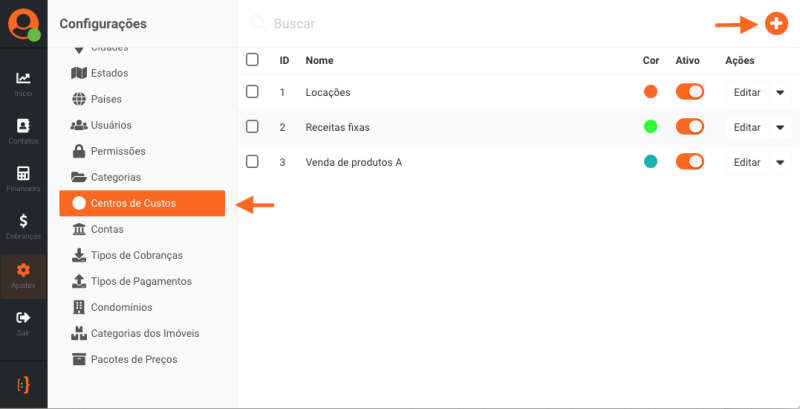Click the orange plus add button
Viewport: 800px width, 409px height.
point(775,23)
